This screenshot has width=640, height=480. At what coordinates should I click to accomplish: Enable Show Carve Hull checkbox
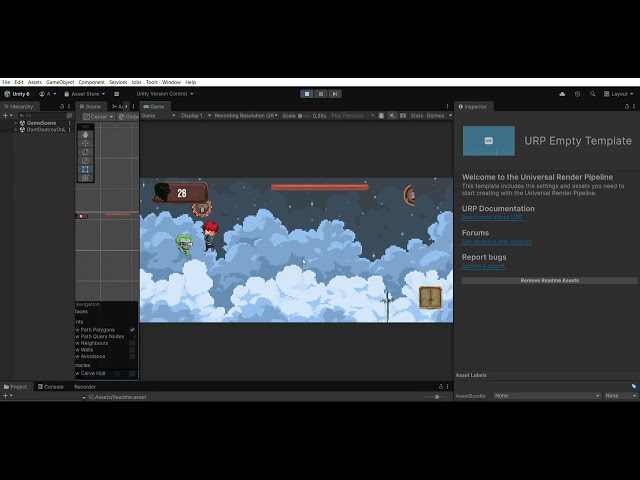coord(132,373)
